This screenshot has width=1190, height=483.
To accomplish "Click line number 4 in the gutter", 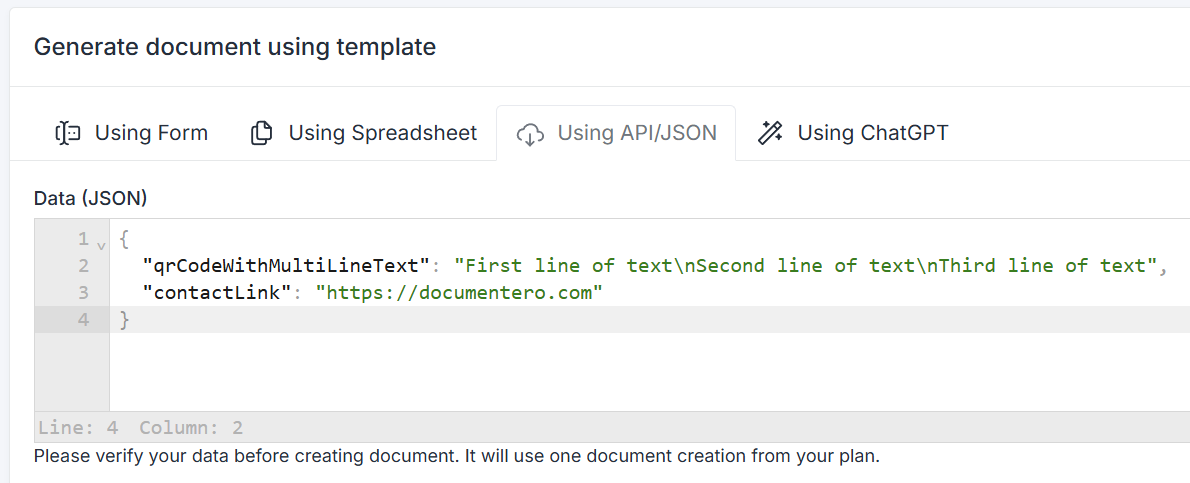I will (x=83, y=320).
